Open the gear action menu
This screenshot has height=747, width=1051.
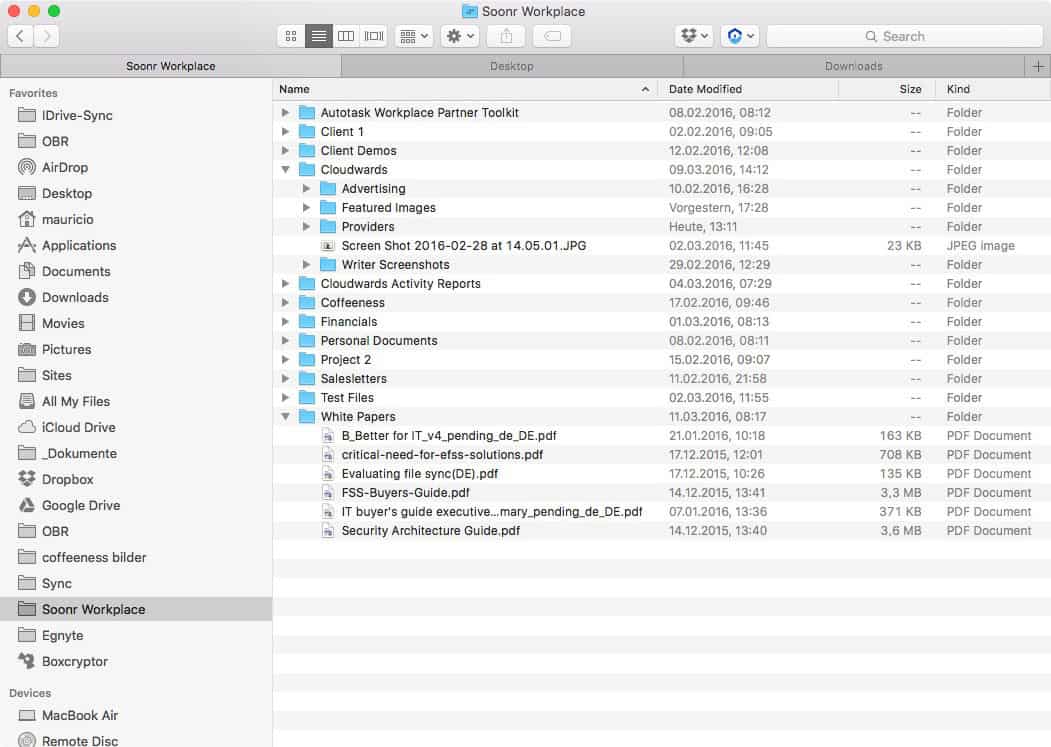[x=460, y=36]
